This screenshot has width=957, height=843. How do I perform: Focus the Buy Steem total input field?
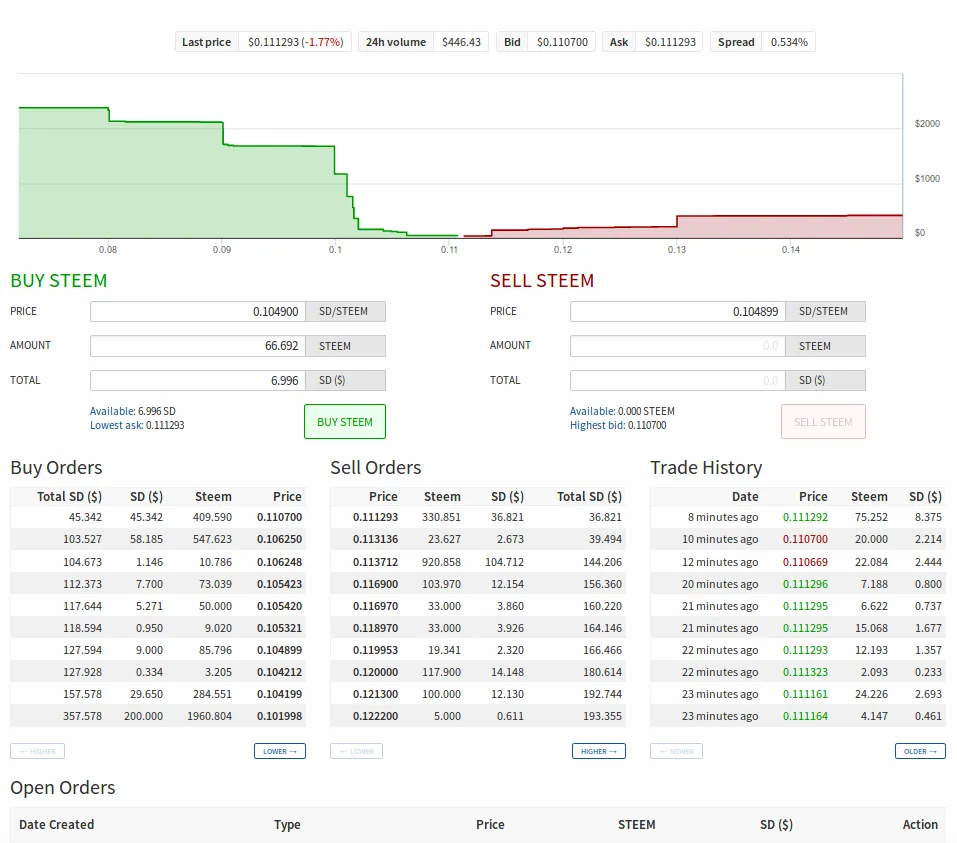(198, 380)
